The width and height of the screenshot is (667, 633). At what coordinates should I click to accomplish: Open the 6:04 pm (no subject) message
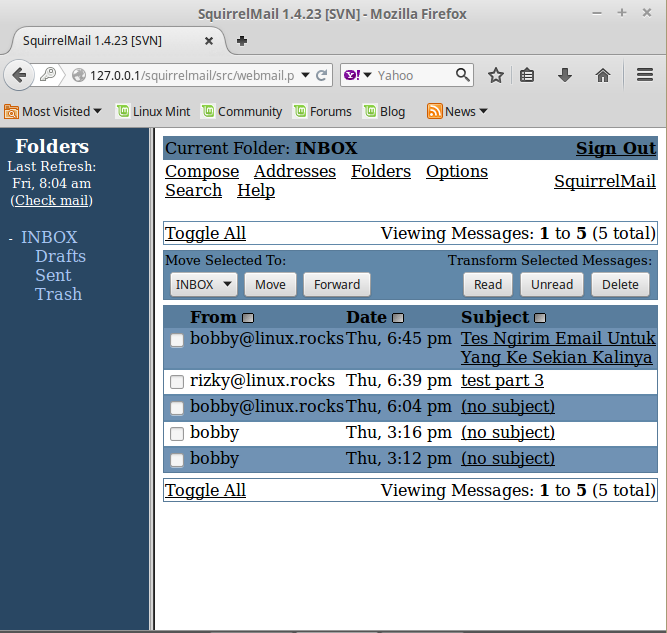pos(508,406)
